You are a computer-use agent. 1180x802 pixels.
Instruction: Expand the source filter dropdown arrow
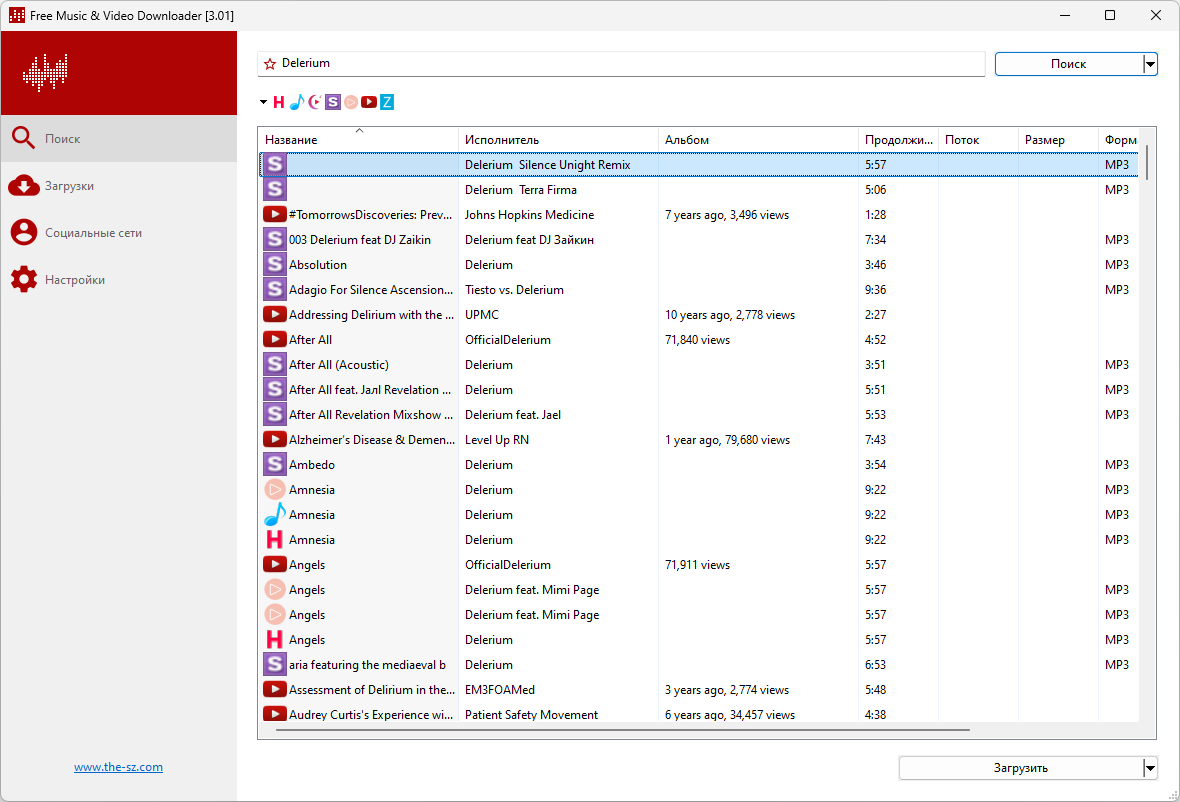[x=263, y=102]
